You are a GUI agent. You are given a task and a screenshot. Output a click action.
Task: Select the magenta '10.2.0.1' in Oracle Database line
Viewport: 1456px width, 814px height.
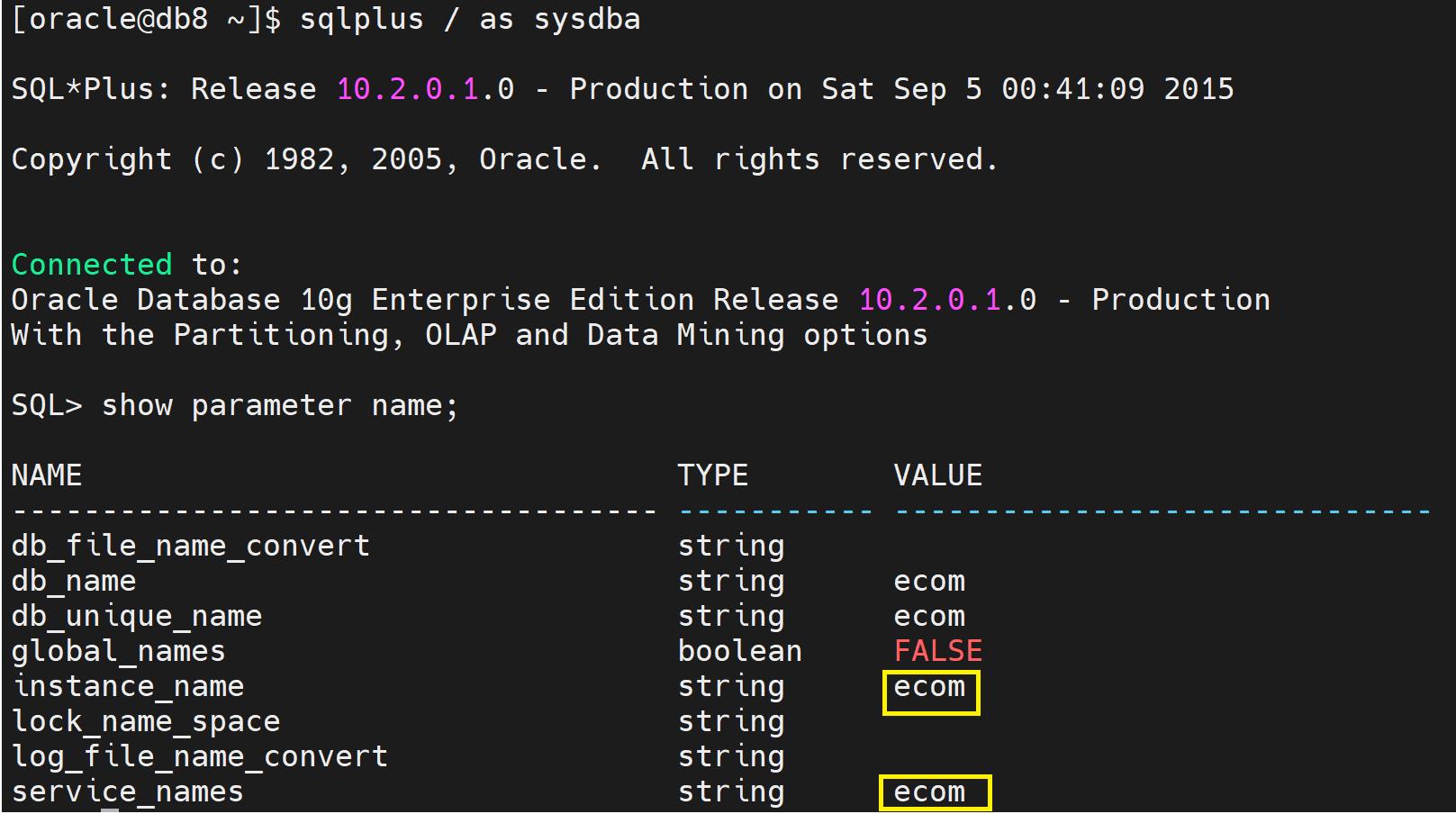pyautogui.click(x=929, y=300)
